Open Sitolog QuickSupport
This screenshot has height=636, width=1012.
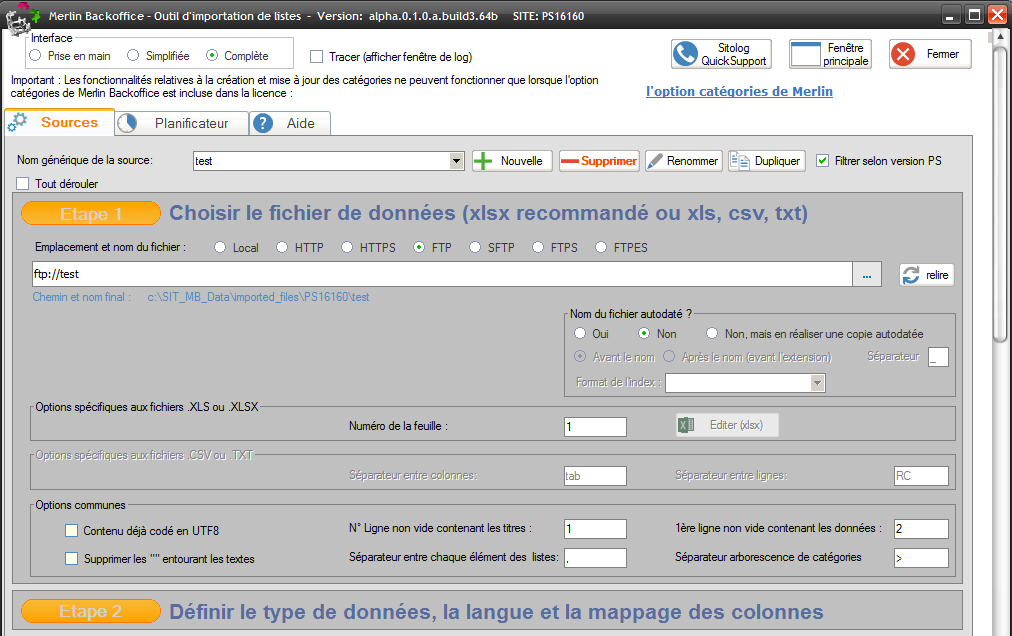tap(721, 54)
